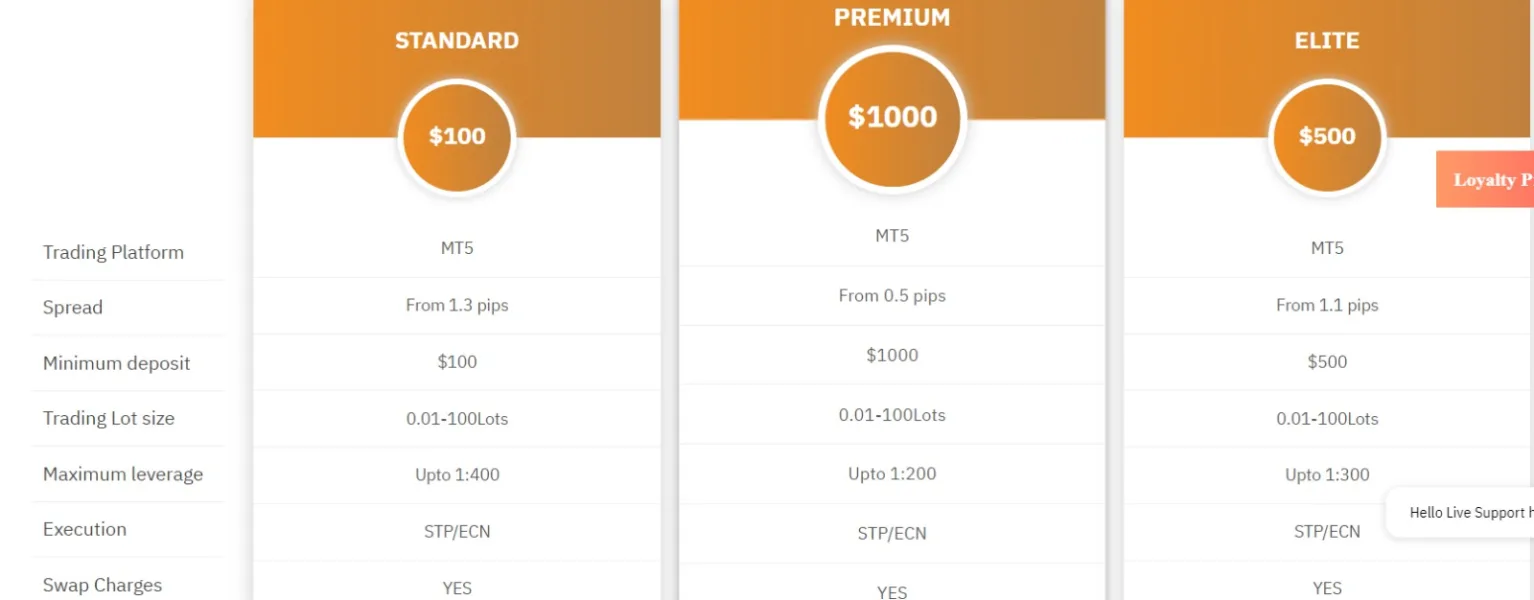Click the Trading Lot size row label
The image size is (1534, 600).
click(x=108, y=419)
